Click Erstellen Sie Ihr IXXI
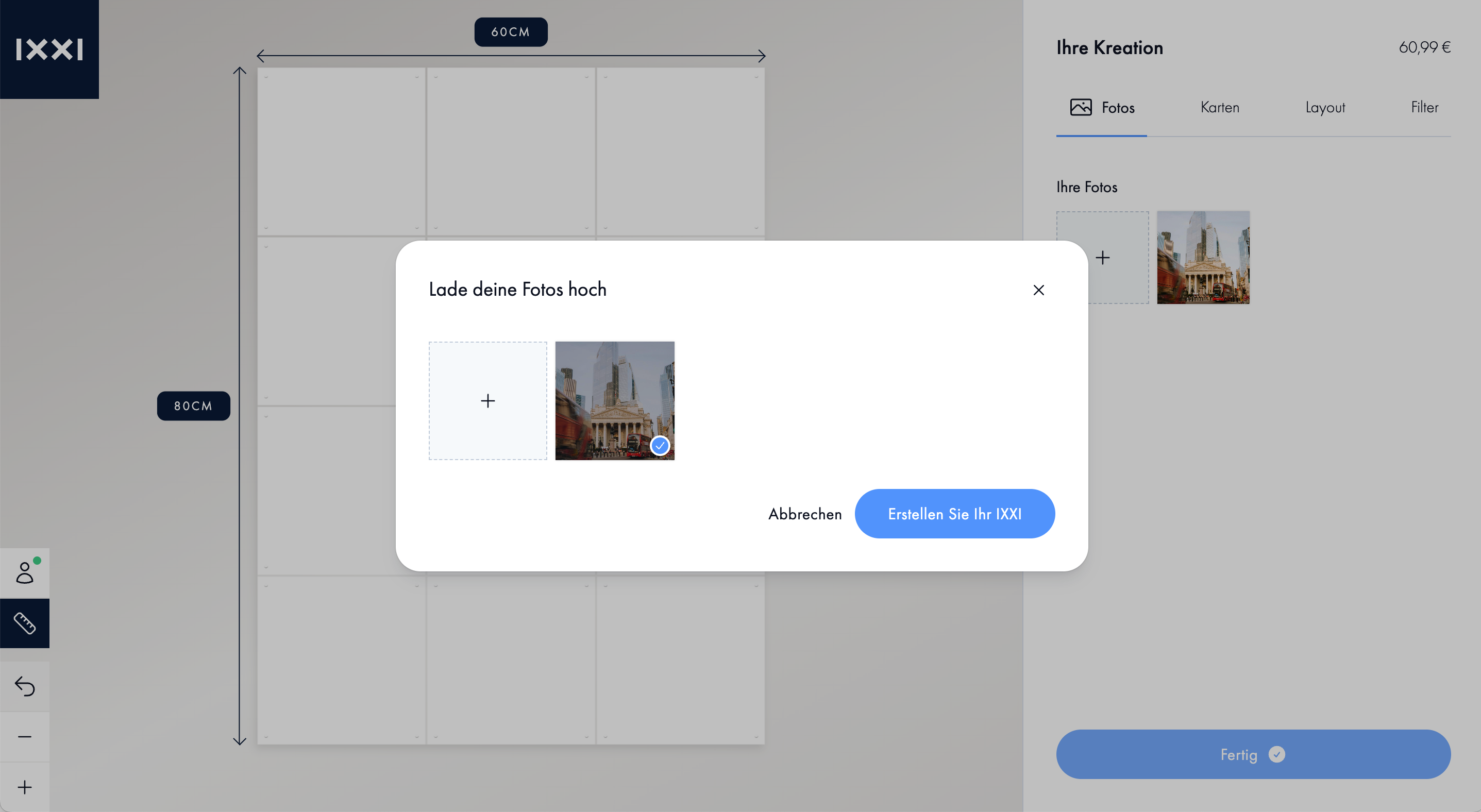This screenshot has width=1481, height=812. [954, 514]
